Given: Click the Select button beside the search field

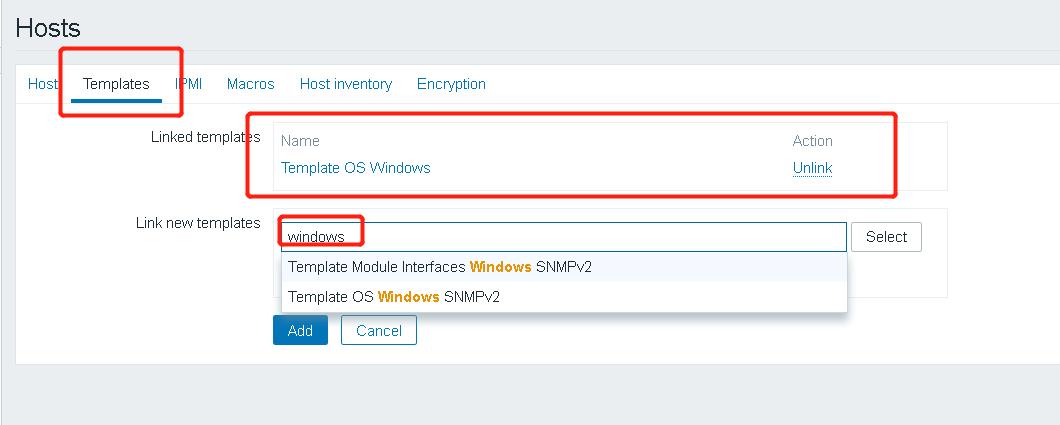Looking at the screenshot, I should (886, 236).
